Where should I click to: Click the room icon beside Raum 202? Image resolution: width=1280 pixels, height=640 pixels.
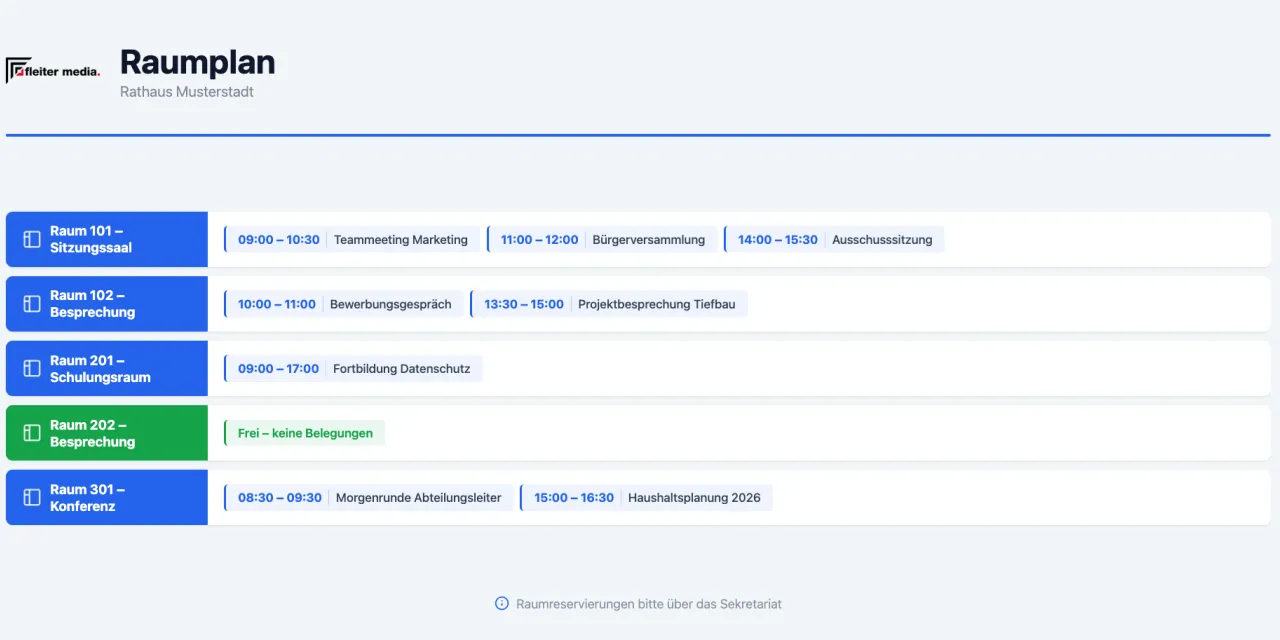[32, 433]
